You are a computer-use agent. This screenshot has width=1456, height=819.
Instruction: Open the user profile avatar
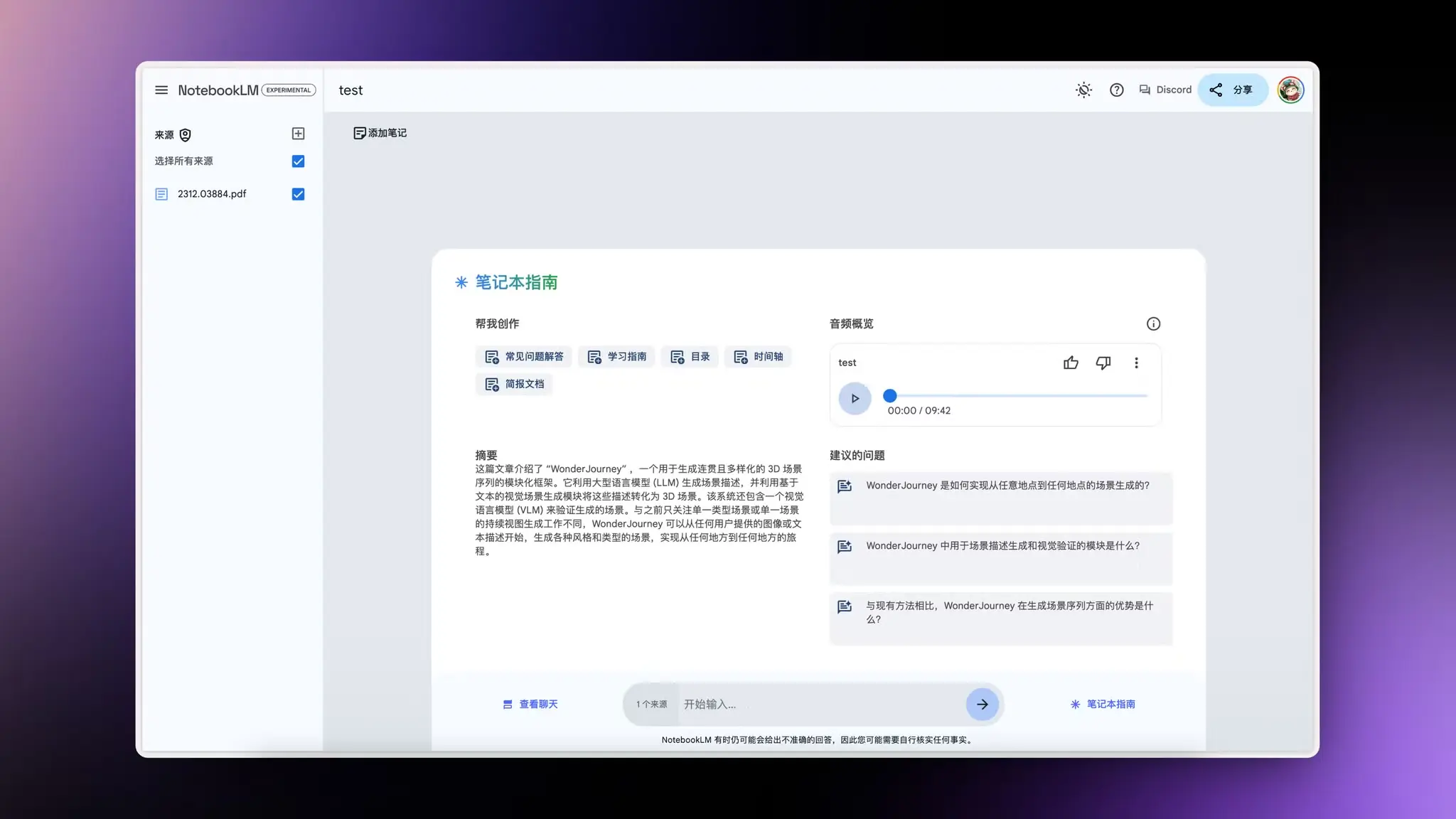pos(1290,90)
